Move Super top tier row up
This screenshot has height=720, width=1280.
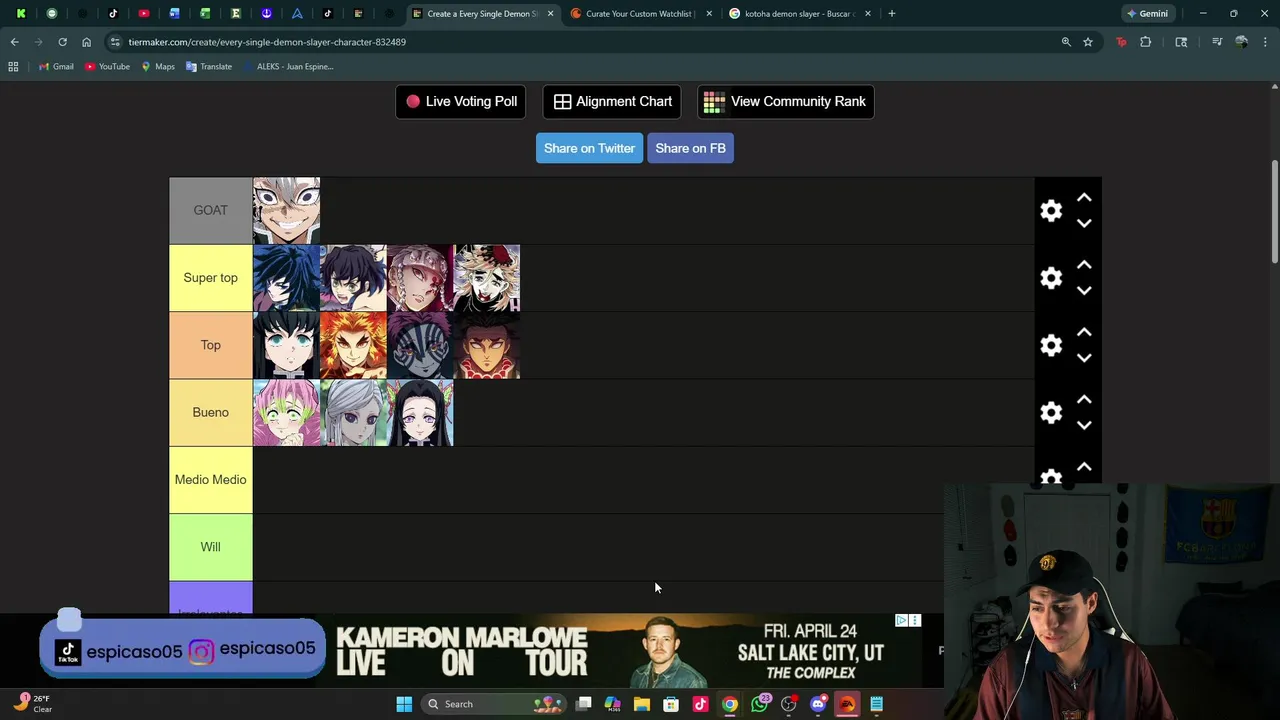(1084, 265)
